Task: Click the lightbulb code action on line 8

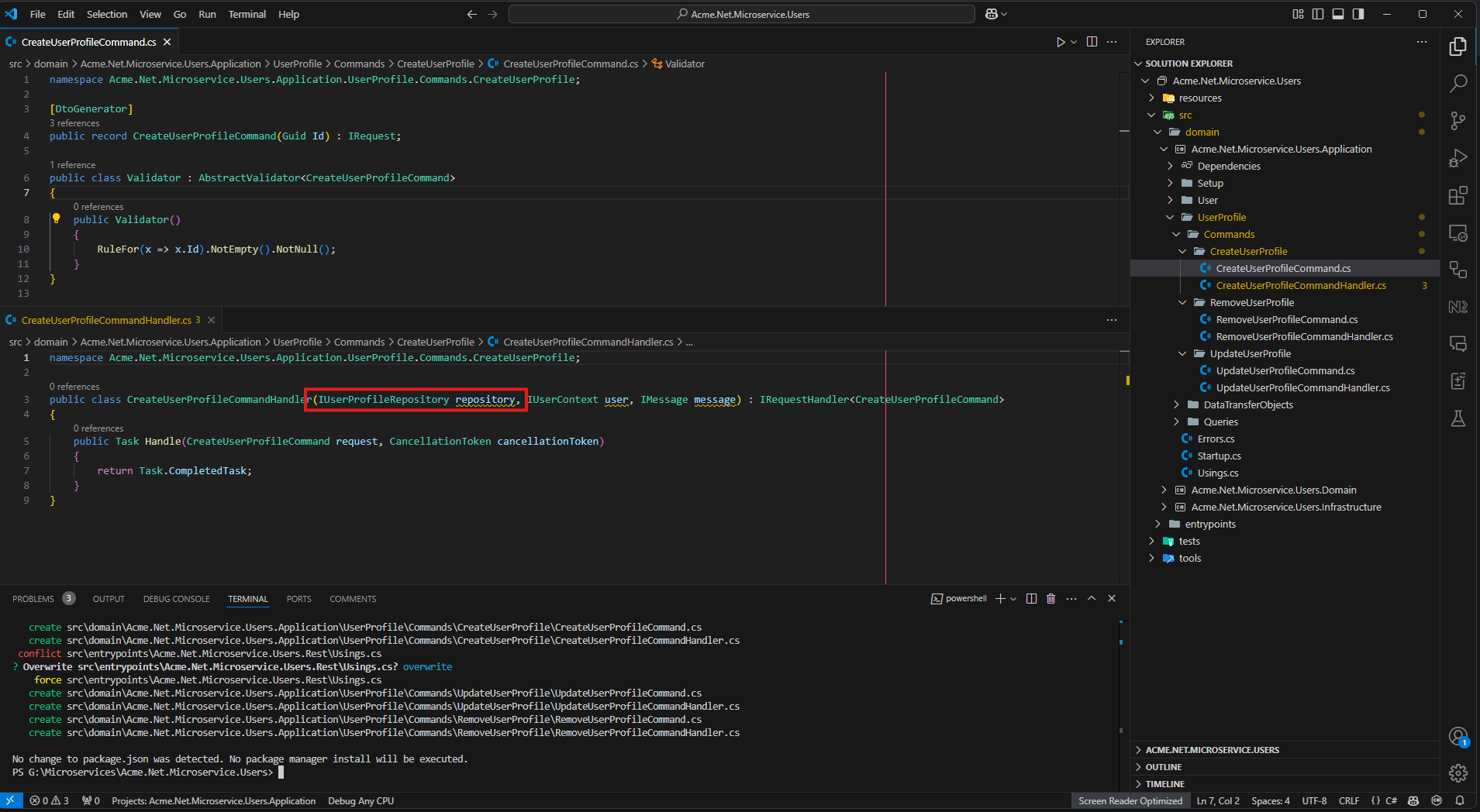Action: coord(56,218)
